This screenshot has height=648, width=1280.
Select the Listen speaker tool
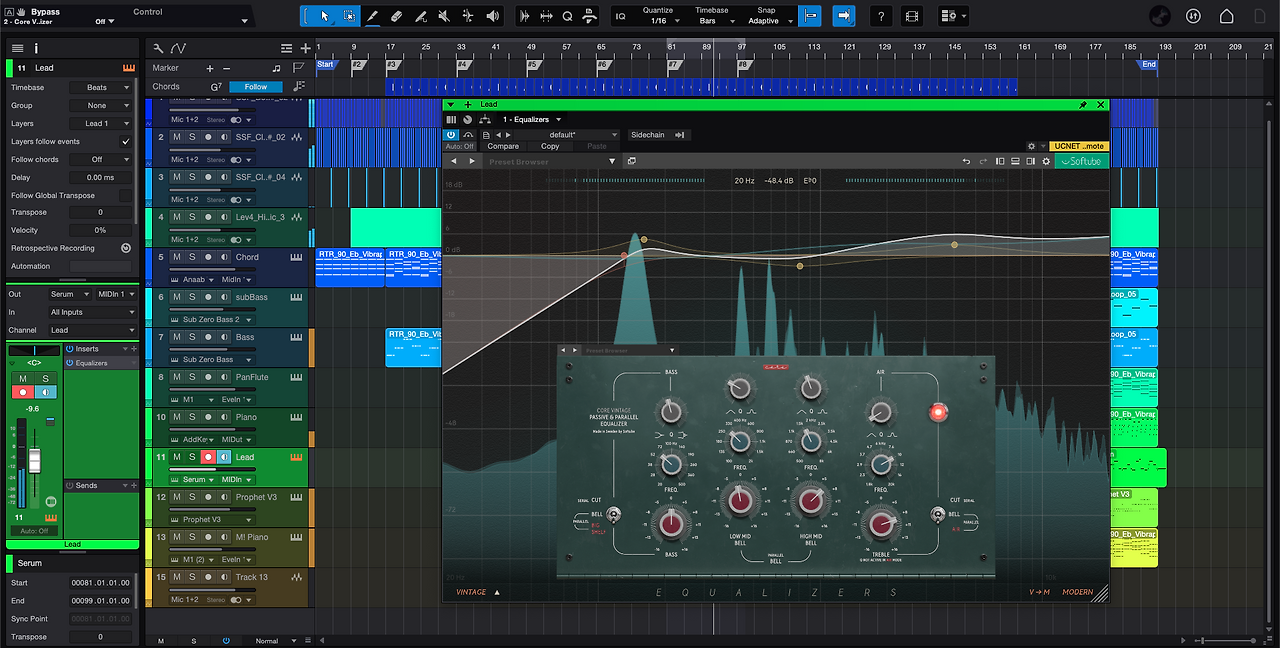(x=492, y=16)
